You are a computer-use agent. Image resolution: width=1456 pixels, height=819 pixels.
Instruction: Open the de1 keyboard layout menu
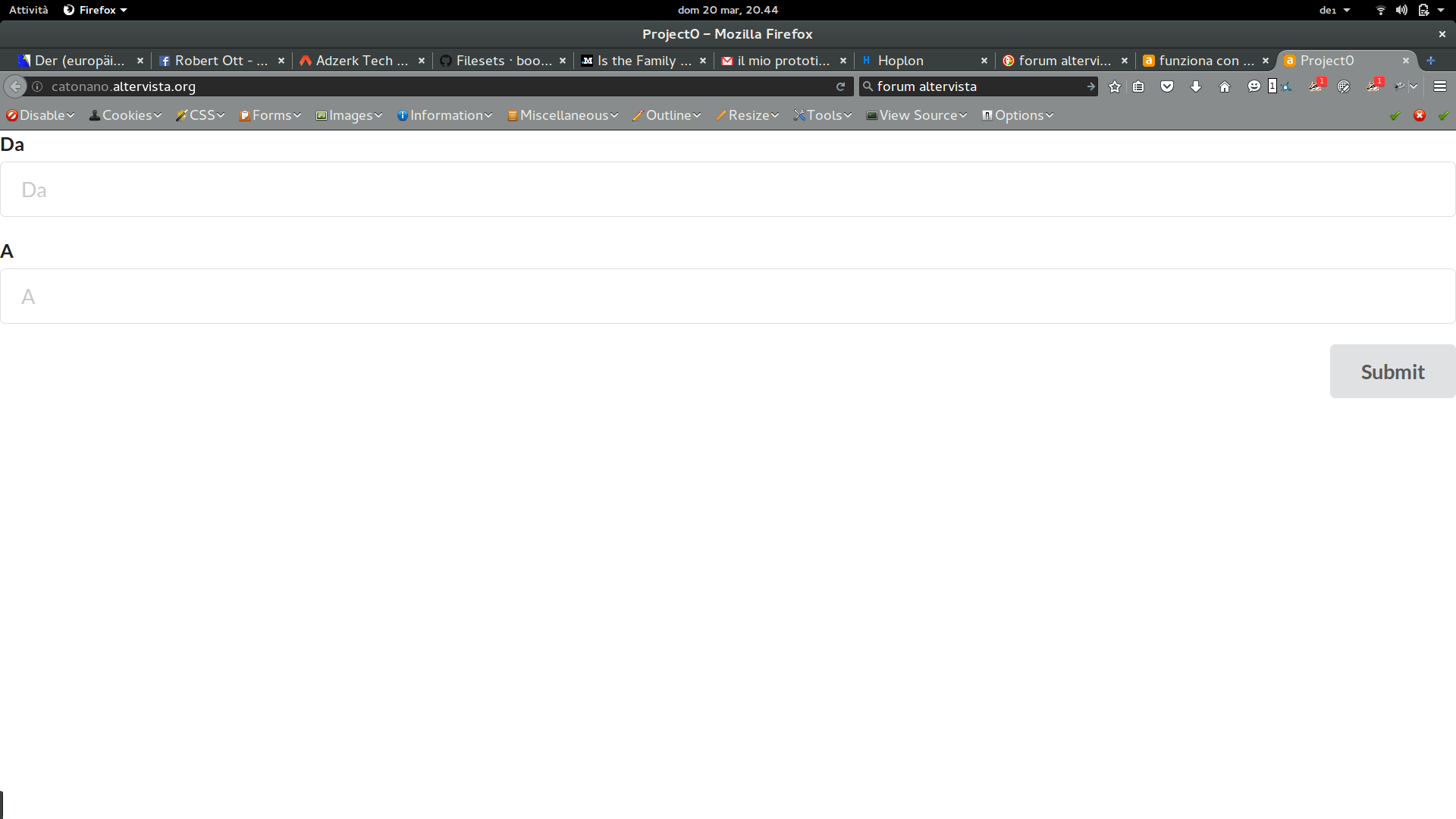coord(1335,10)
